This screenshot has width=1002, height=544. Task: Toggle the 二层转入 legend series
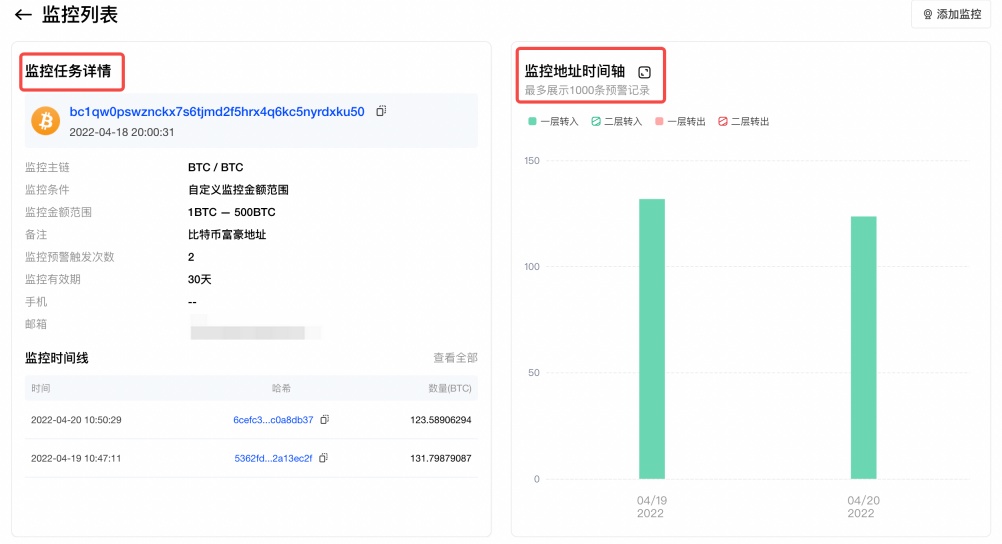coord(617,121)
